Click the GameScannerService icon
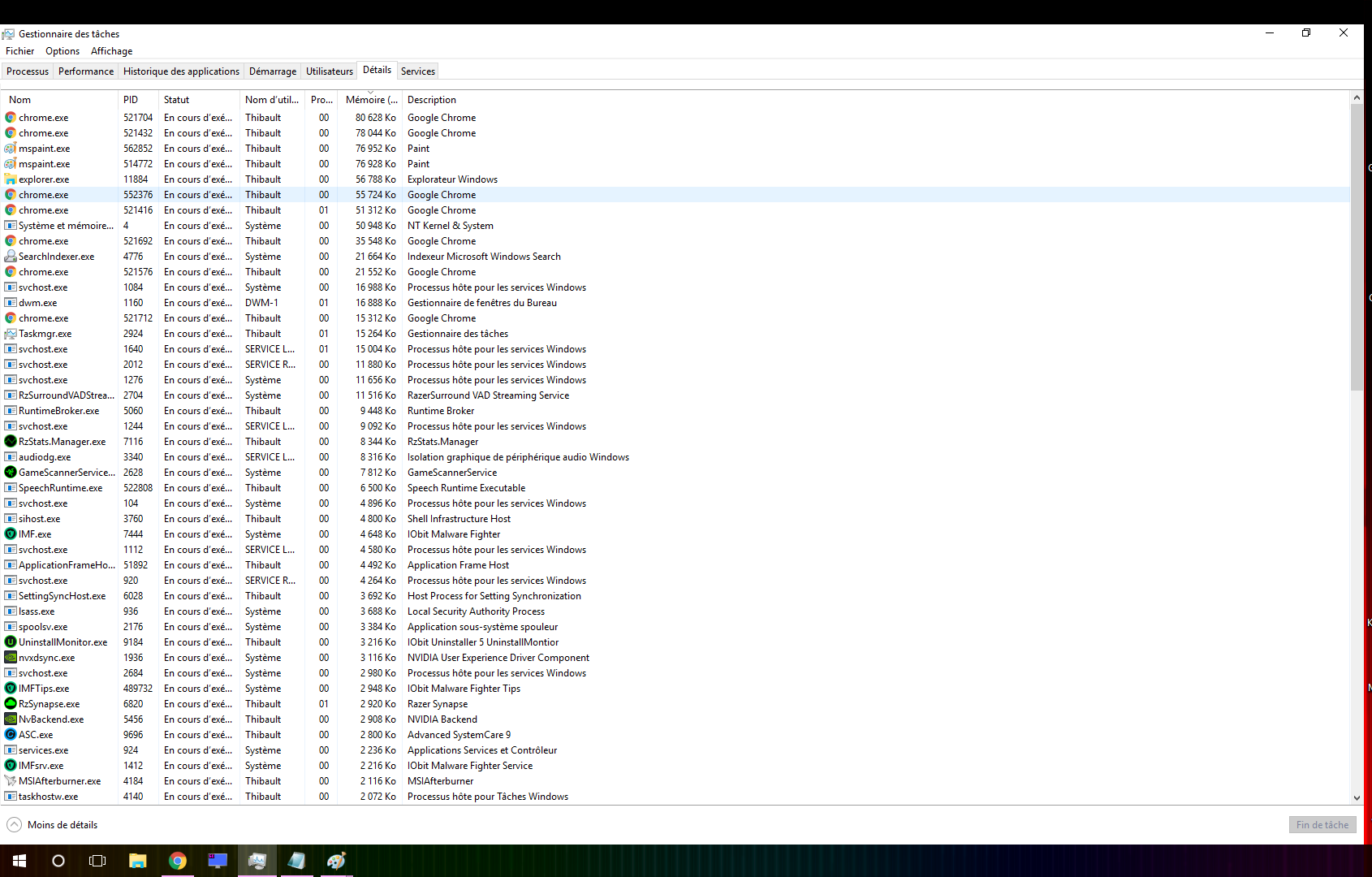 [11, 473]
